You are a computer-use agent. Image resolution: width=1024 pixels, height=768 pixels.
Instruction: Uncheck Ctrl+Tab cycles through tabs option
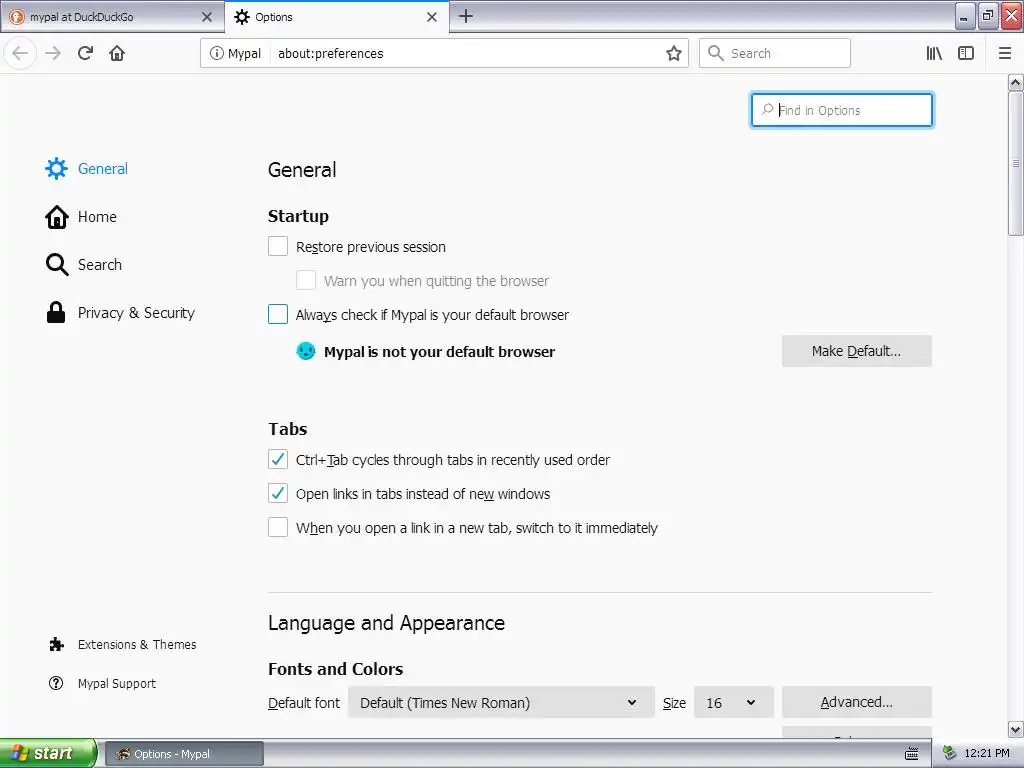[278, 459]
